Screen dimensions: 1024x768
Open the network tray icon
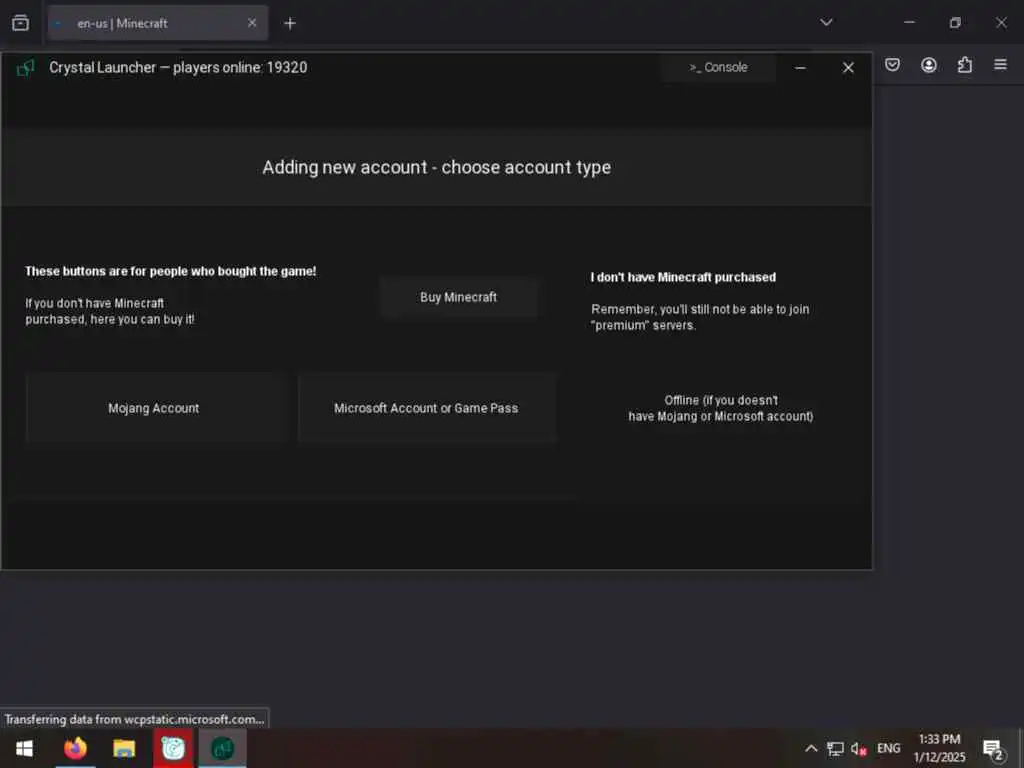[835, 748]
